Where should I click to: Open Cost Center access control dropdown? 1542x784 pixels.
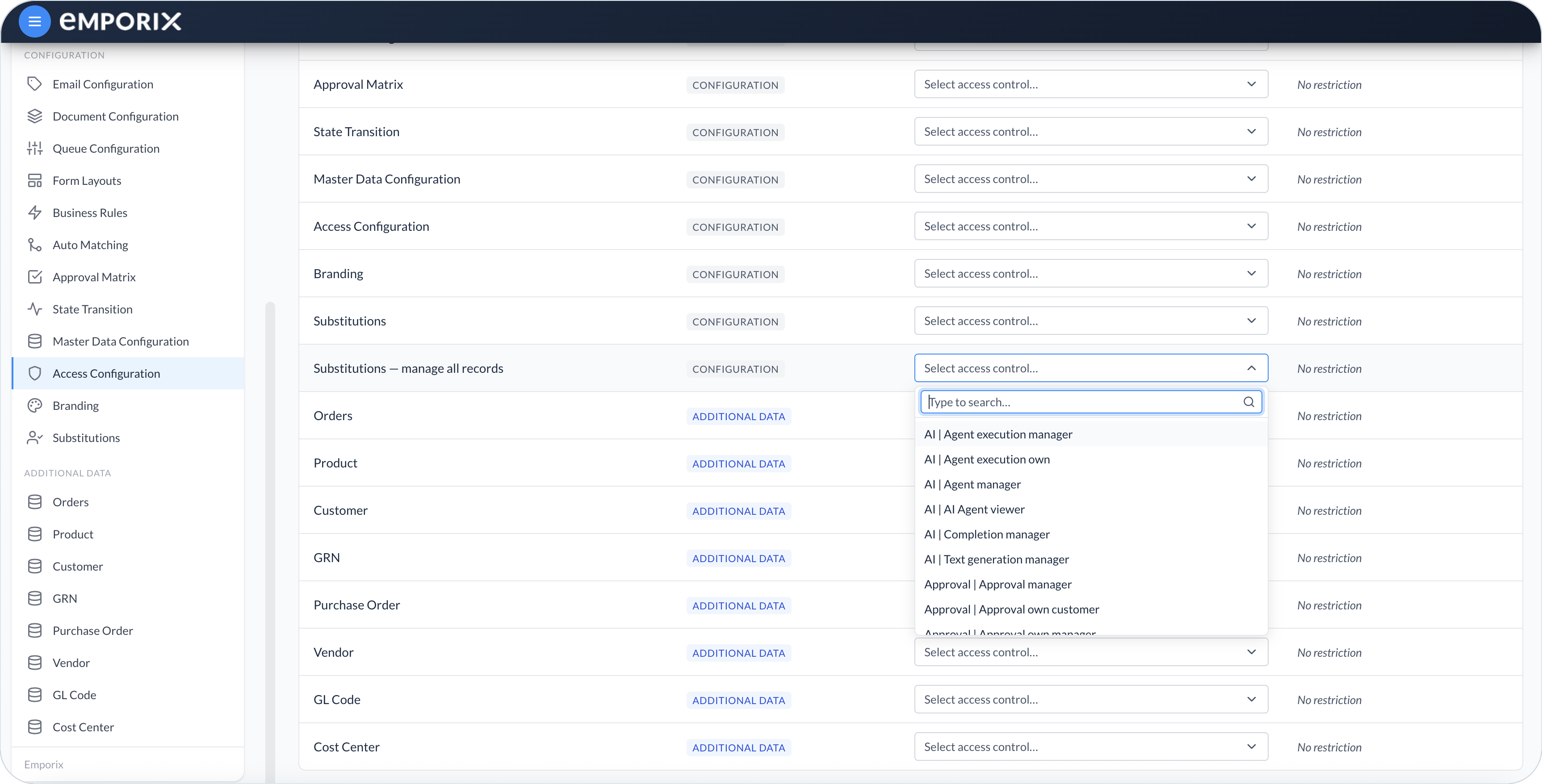point(1091,746)
